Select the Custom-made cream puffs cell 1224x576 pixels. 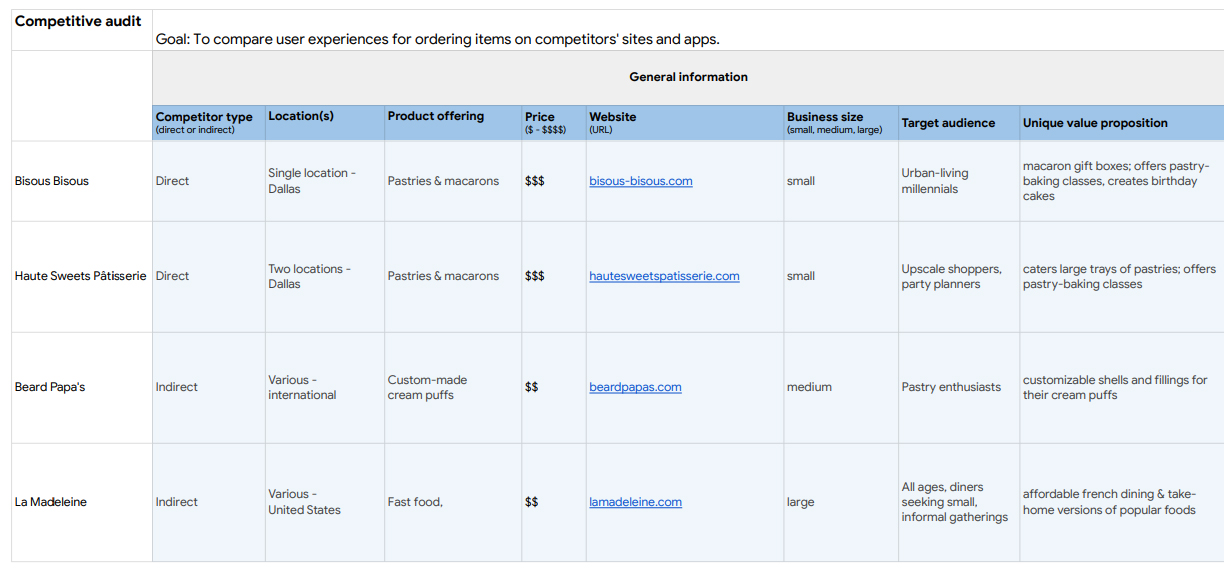click(427, 387)
